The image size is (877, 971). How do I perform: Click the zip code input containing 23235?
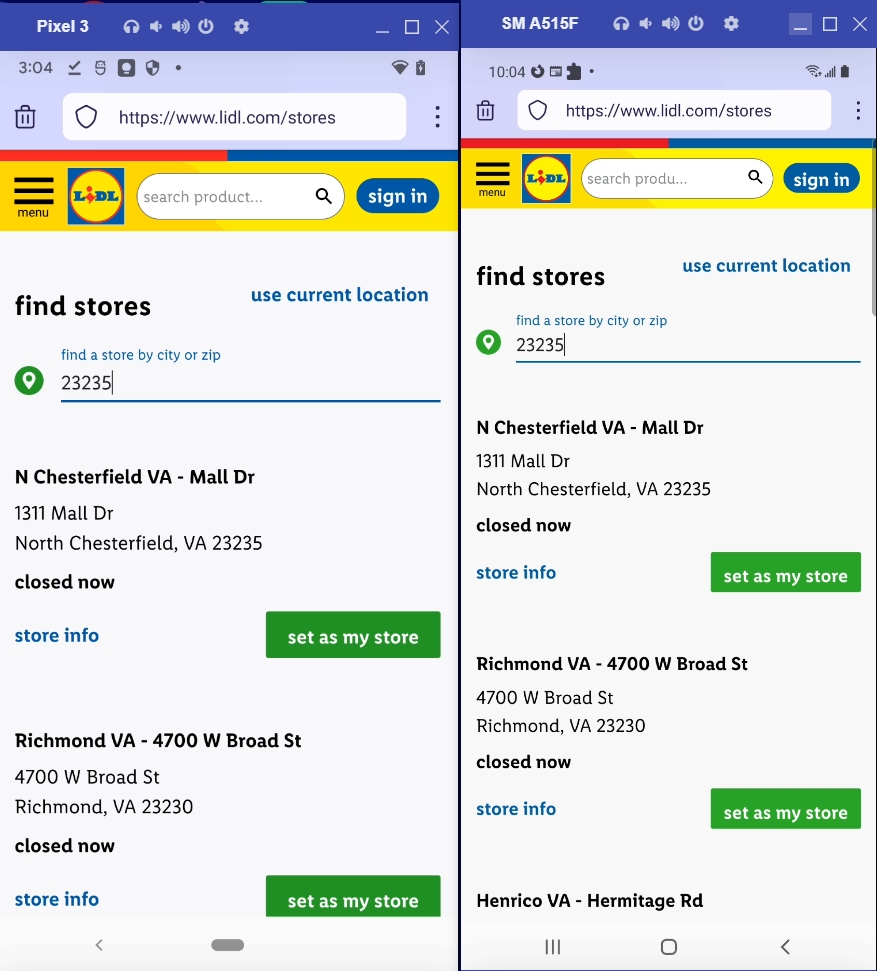[x=250, y=382]
